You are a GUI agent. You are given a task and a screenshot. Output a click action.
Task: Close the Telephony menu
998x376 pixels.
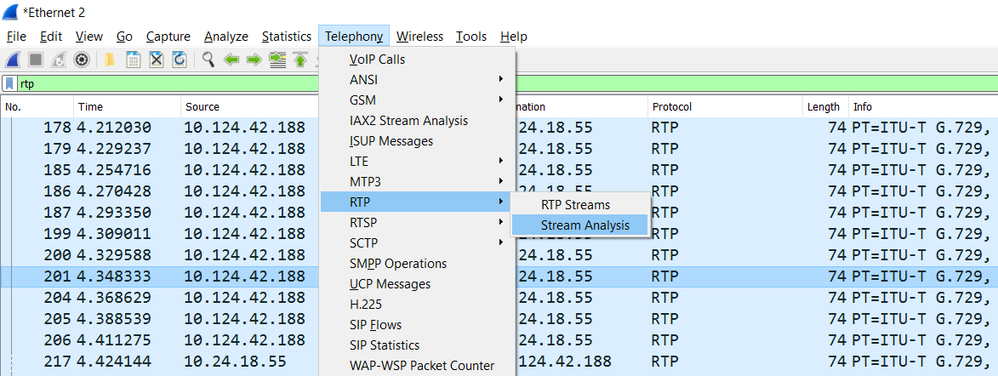[354, 36]
